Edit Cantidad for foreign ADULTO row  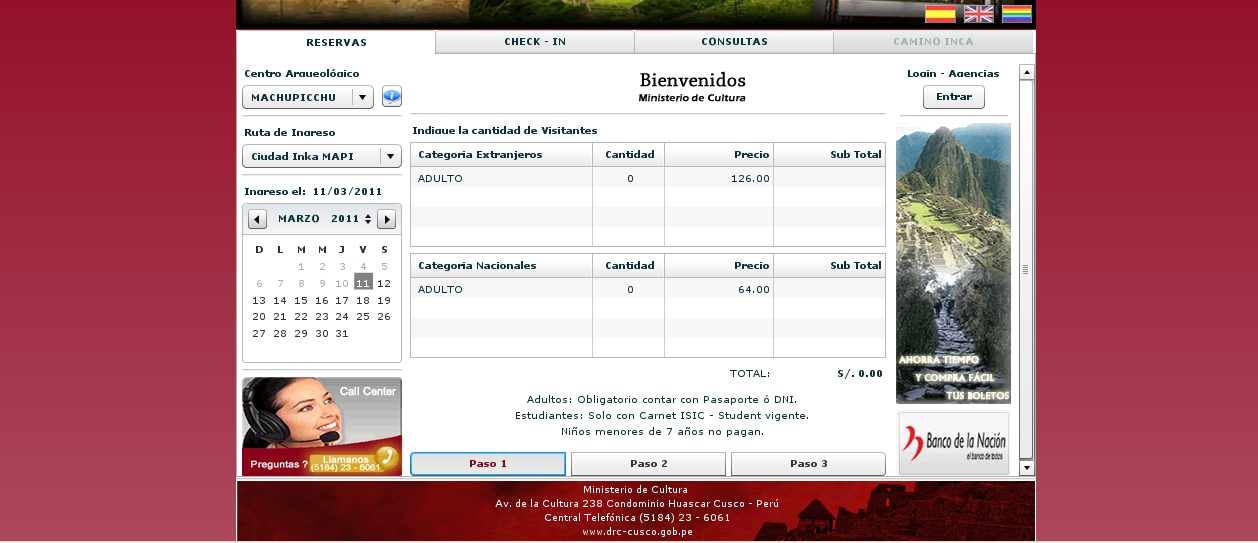(x=630, y=179)
